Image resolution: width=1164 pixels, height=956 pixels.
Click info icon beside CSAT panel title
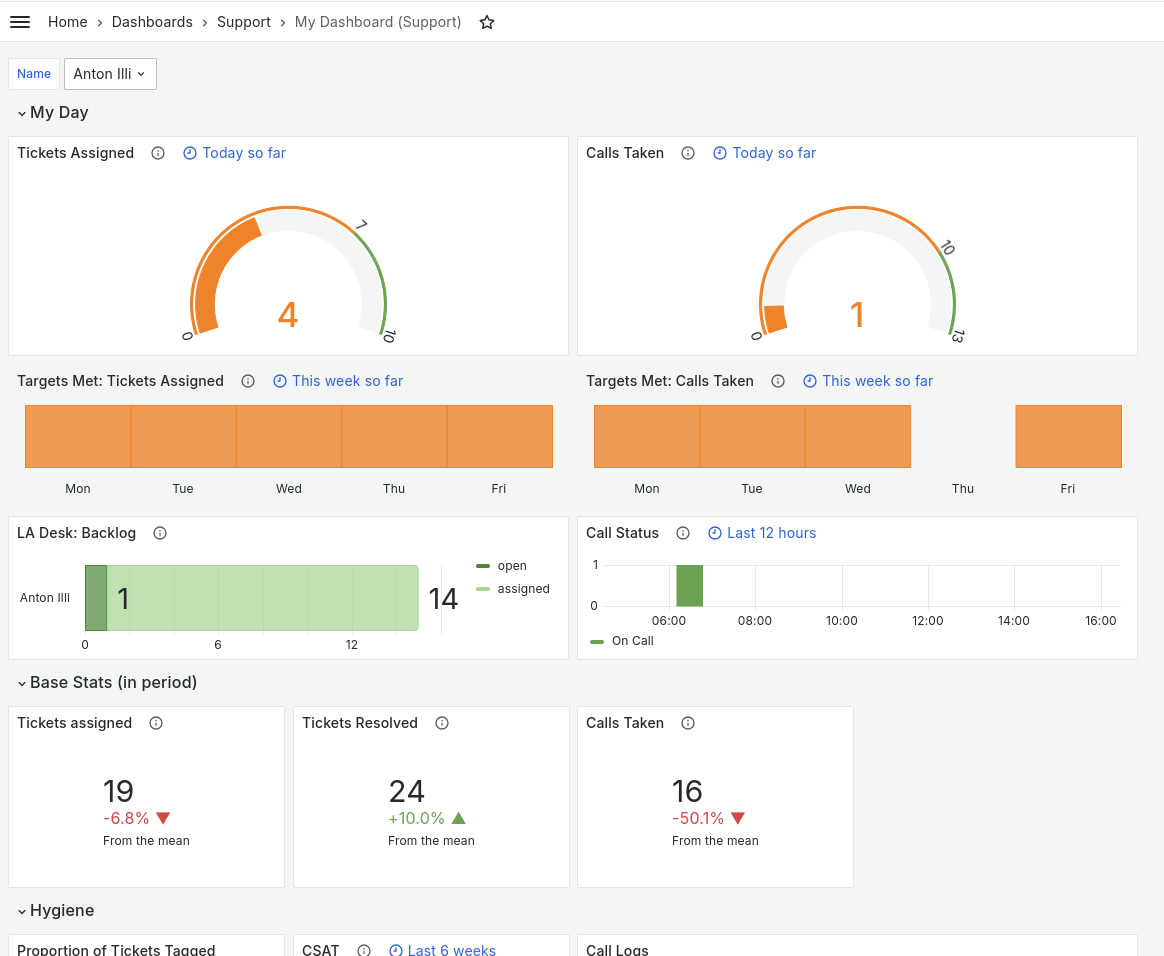point(364,950)
